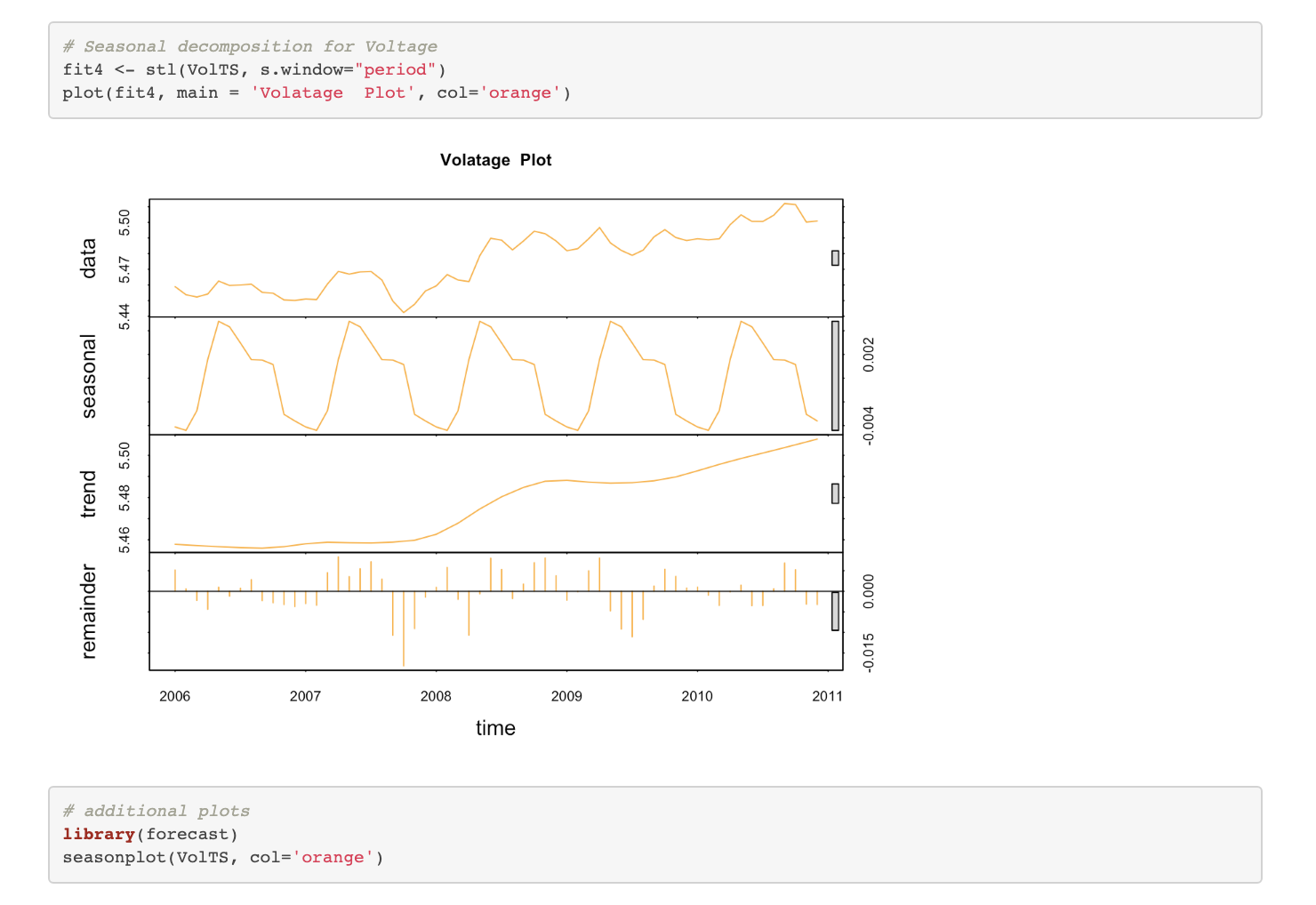Image resolution: width=1316 pixels, height=905 pixels.
Task: Click the 'seasonplot(VolTS' code line
Action: 223,857
